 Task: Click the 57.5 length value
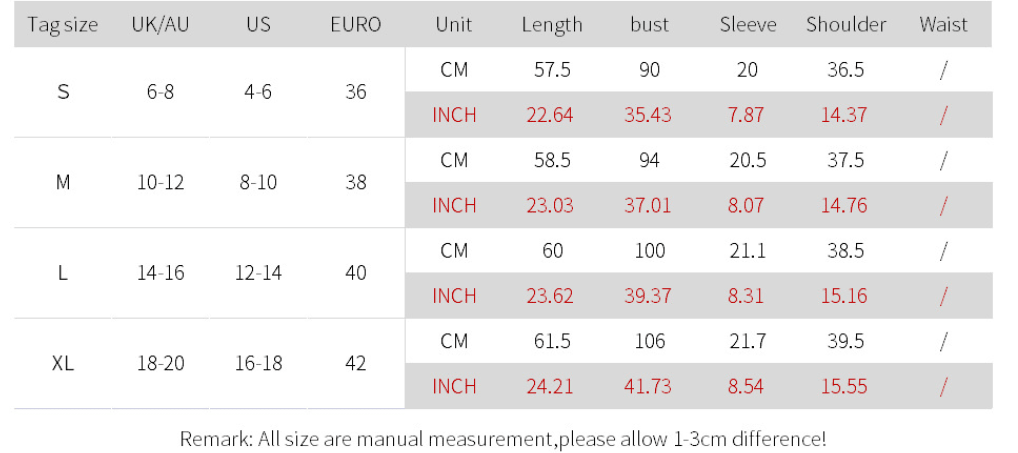click(552, 69)
